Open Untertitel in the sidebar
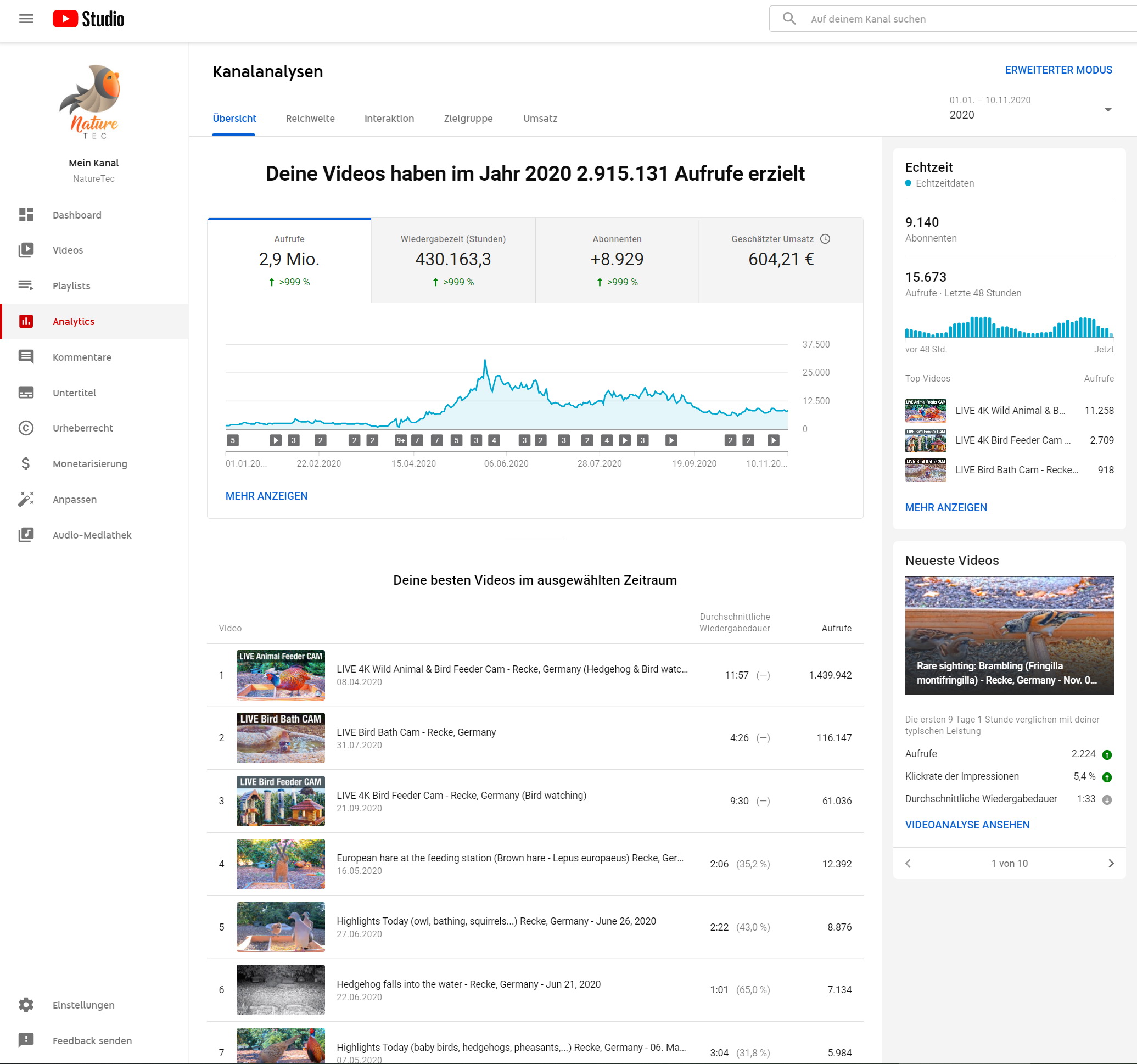The image size is (1137, 1064). pos(74,393)
